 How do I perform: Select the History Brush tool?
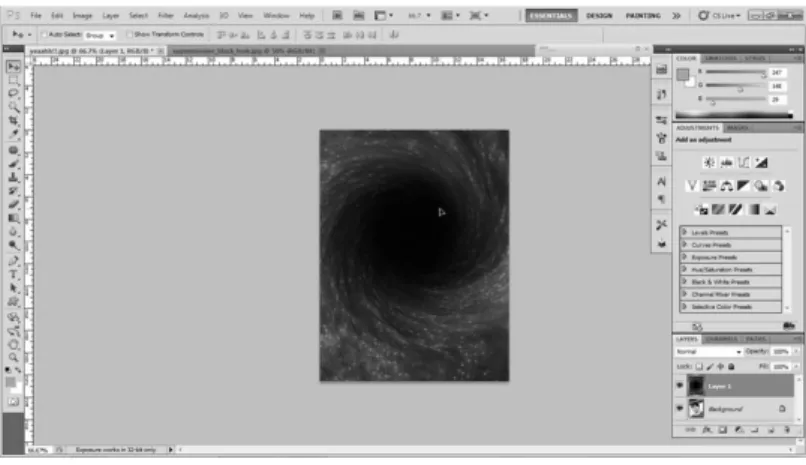click(13, 191)
